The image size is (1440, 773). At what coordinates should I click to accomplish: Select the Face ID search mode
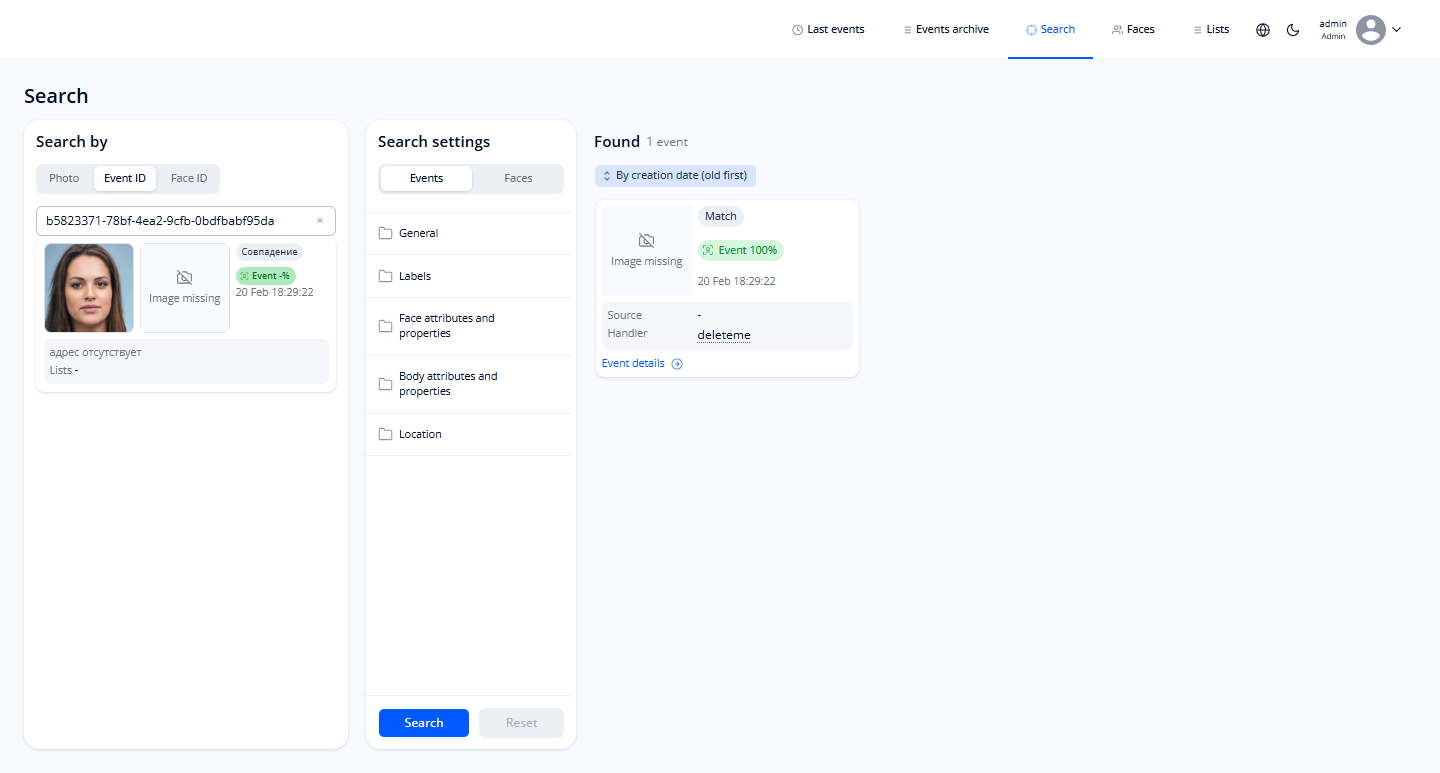188,177
